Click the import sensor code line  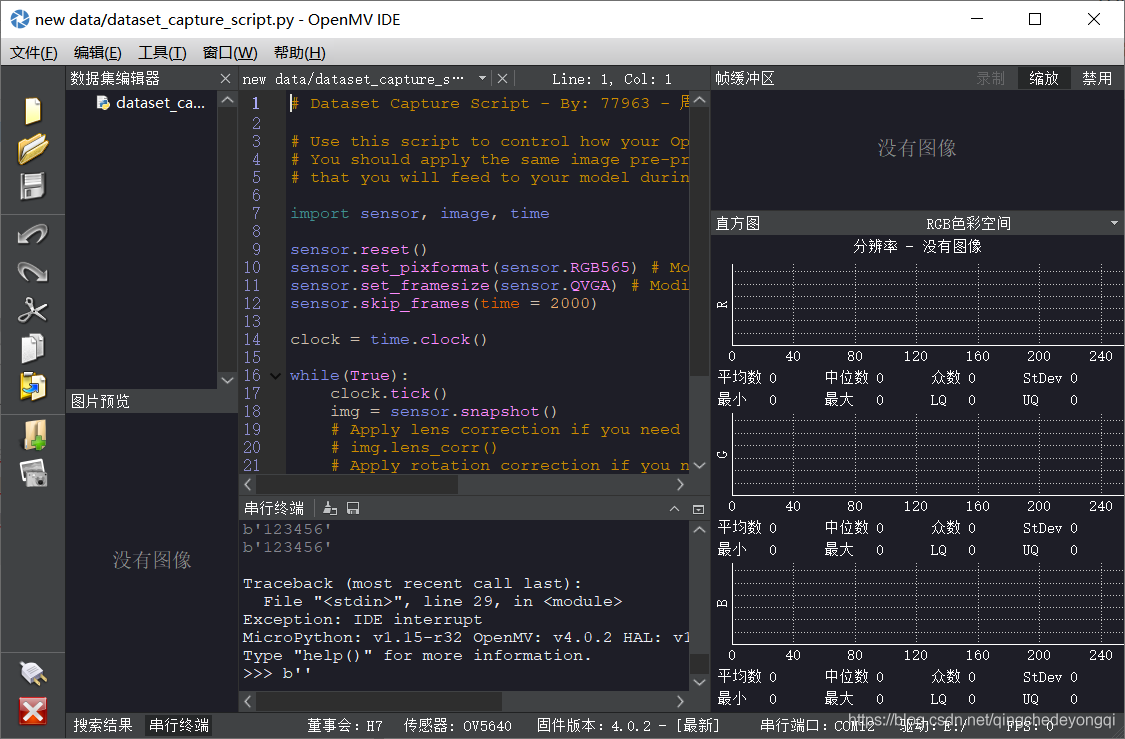[x=420, y=214]
